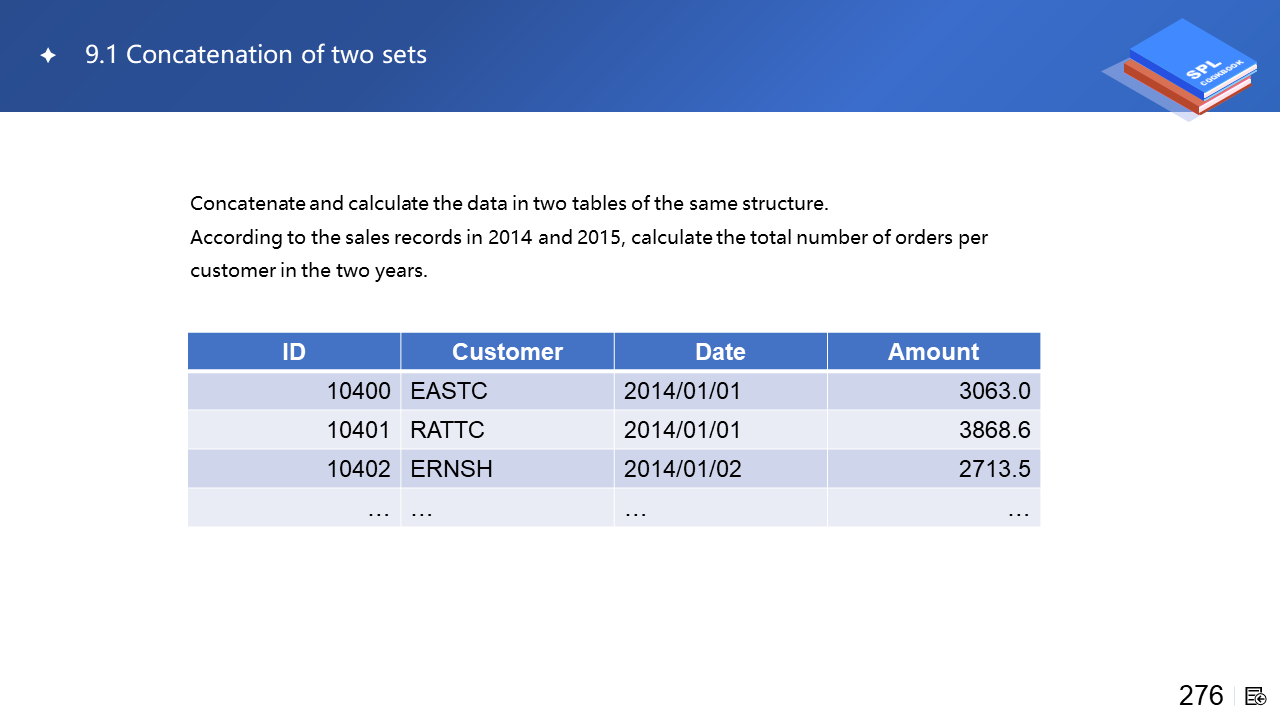Image resolution: width=1280 pixels, height=720 pixels.
Task: Click the star icon before the slide title
Action: click(48, 56)
